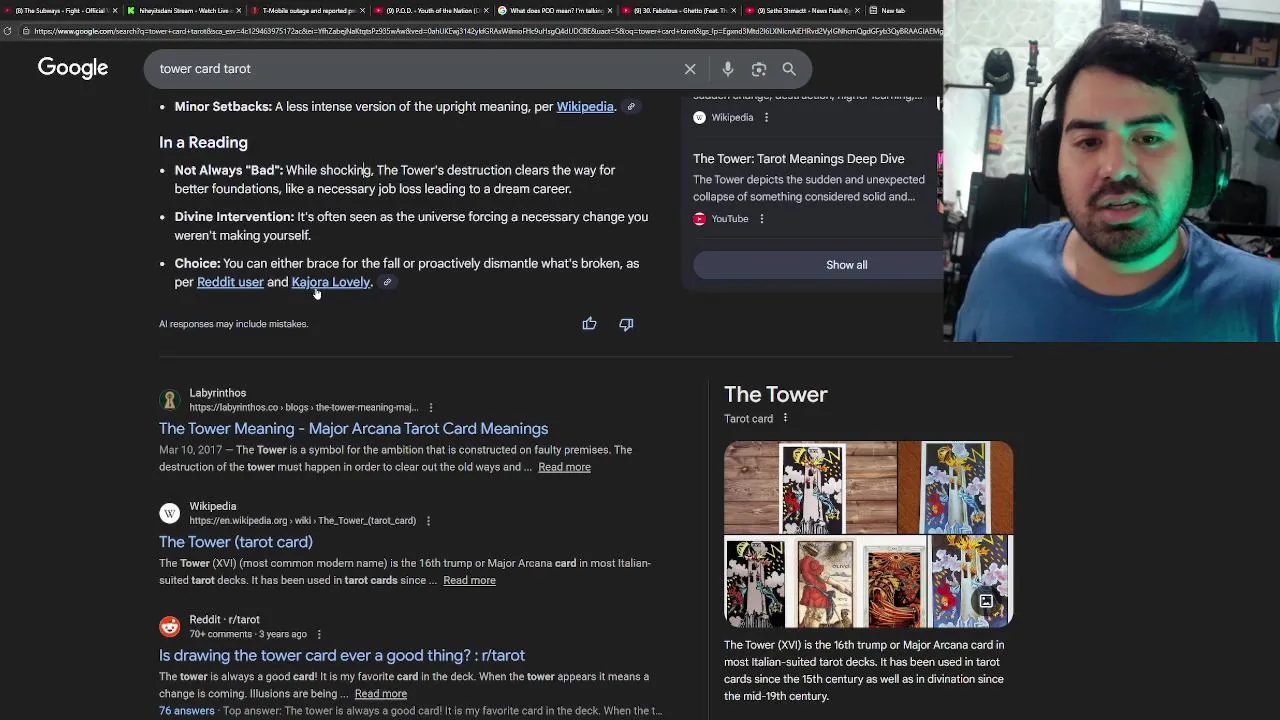Image resolution: width=1280 pixels, height=720 pixels.
Task: Open the top-left Tower card on wood thumbnail
Action: pyautogui.click(x=810, y=488)
